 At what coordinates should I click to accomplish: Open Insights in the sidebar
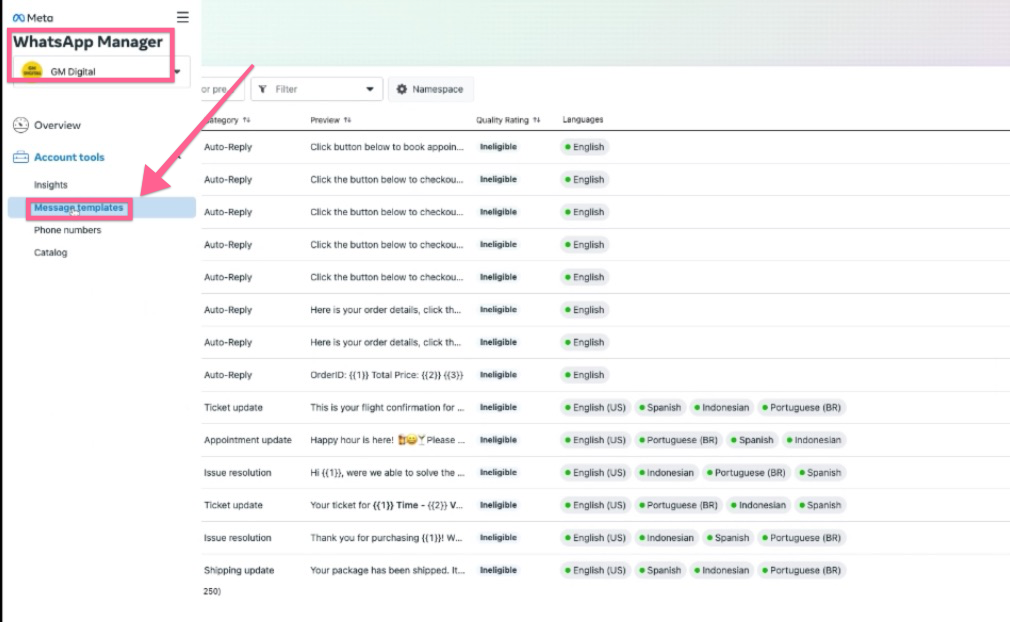coord(51,185)
